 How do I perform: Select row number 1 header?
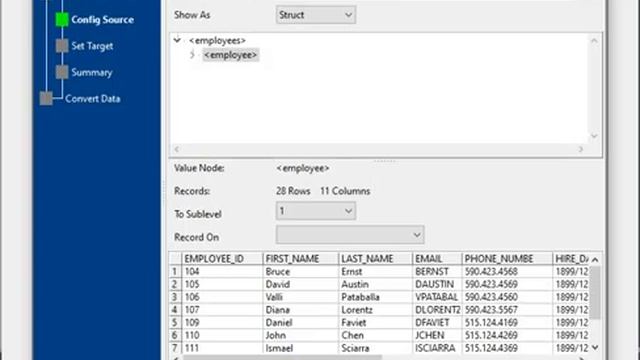click(x=175, y=271)
